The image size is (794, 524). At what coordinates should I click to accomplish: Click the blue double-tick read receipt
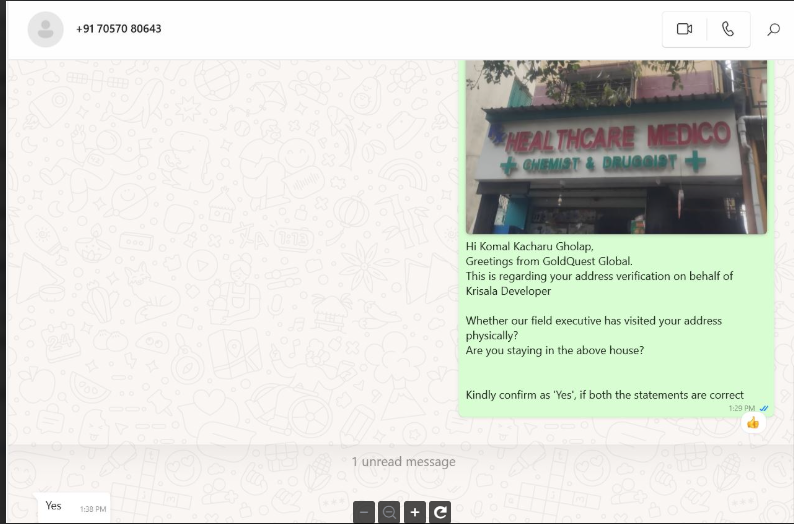(764, 408)
